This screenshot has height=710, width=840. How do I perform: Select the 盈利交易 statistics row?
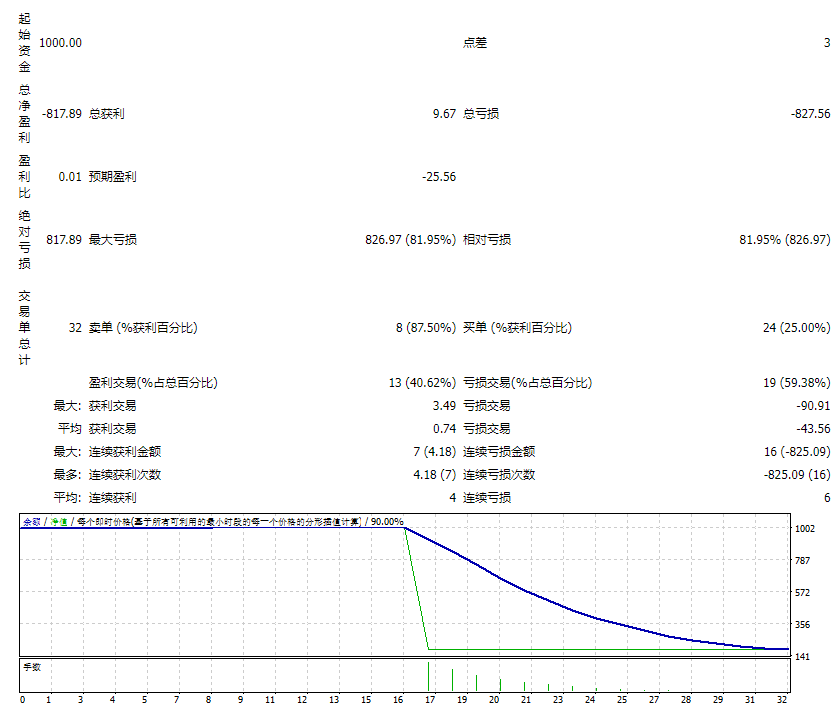tap(150, 382)
